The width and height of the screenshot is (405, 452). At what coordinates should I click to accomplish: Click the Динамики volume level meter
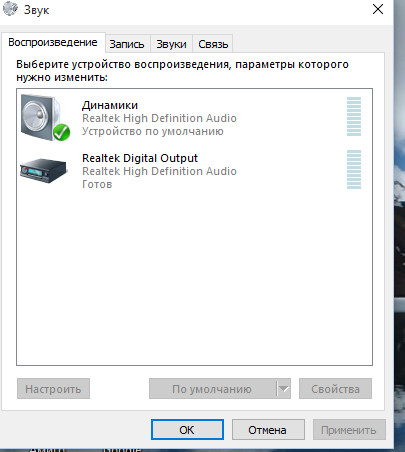(354, 116)
